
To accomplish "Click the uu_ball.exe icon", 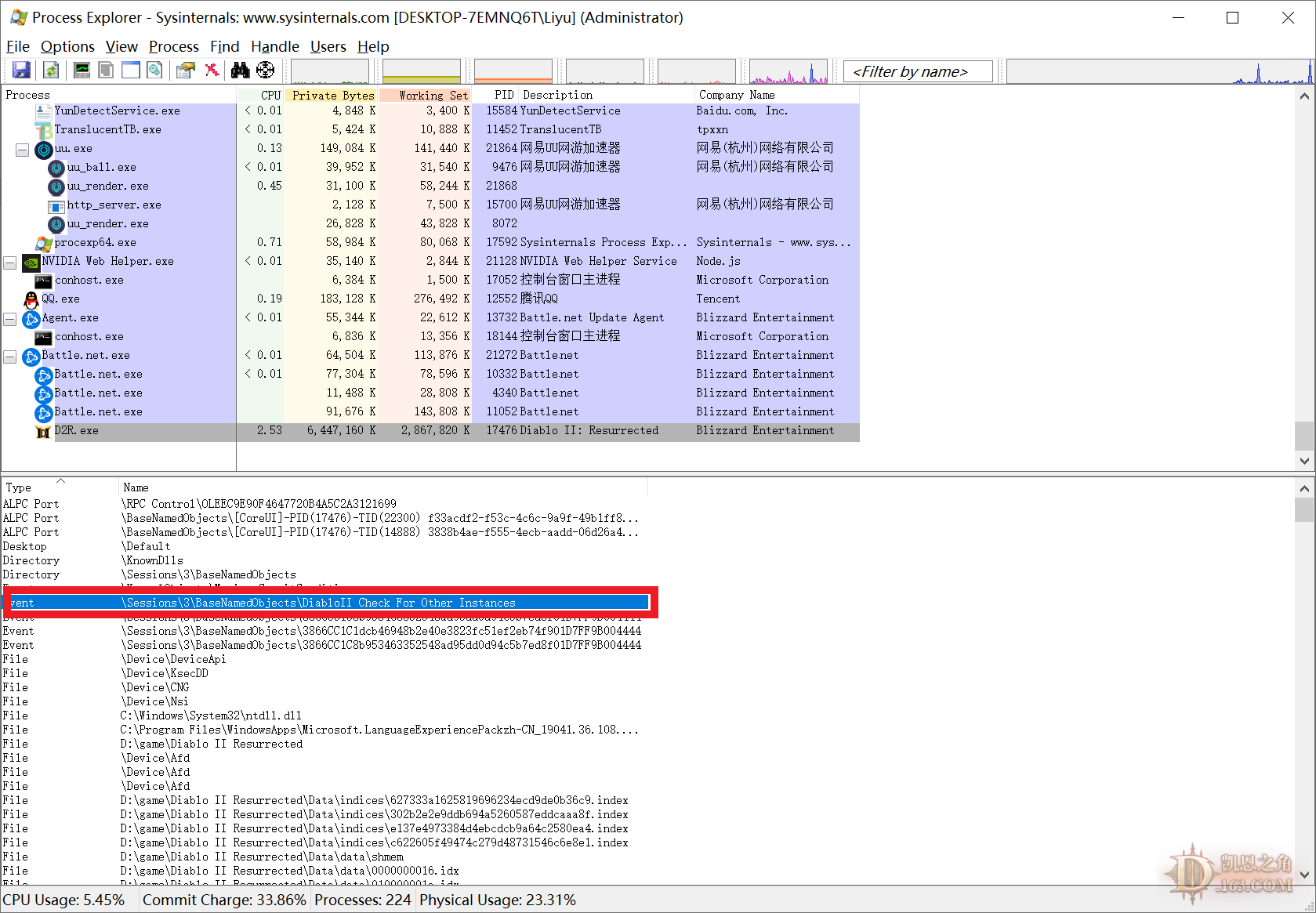I will (x=56, y=168).
